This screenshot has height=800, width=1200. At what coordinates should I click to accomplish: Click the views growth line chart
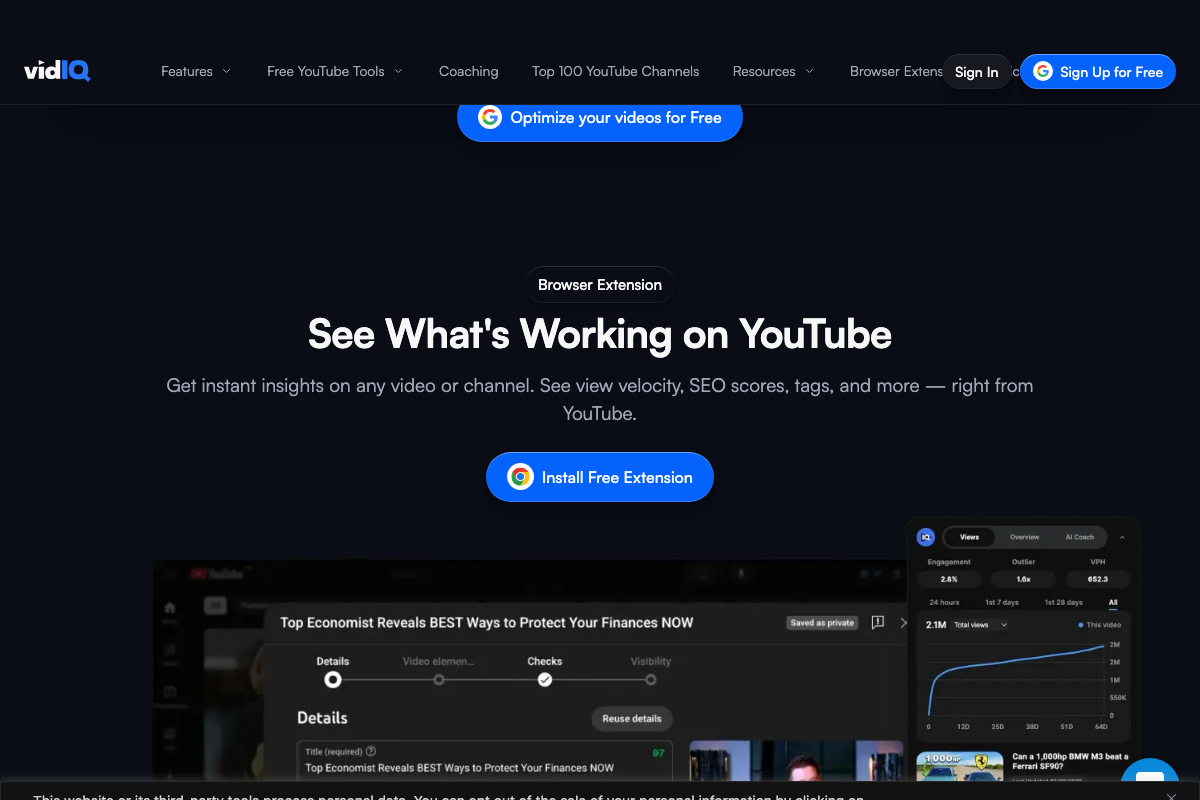[x=1016, y=680]
